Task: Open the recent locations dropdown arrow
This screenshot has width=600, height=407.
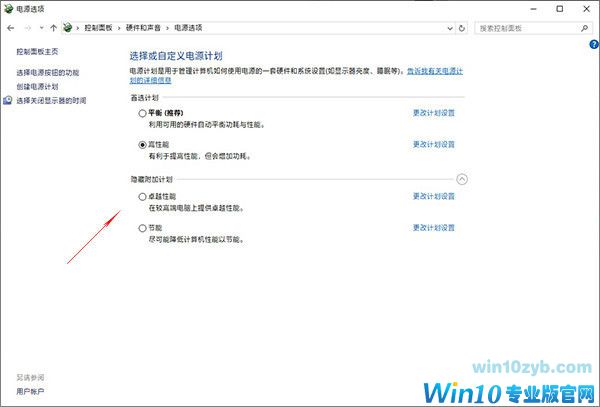Action: 41,28
